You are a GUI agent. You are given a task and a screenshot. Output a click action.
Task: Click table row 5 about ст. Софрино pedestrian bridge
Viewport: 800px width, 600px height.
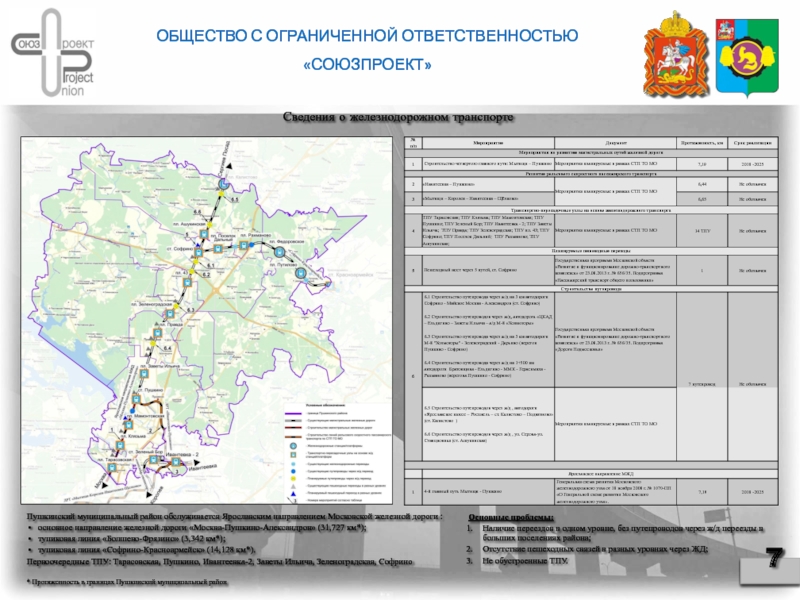click(x=591, y=270)
